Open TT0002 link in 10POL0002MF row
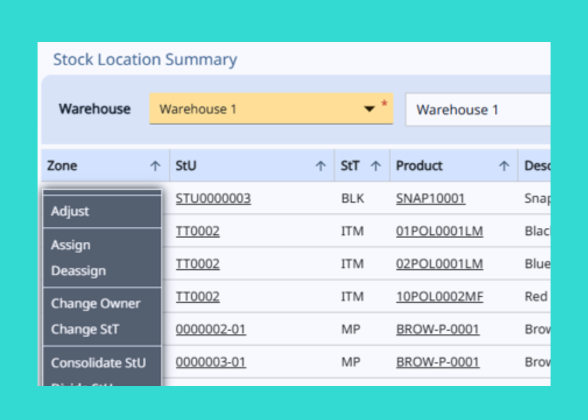588x420 pixels. coord(198,297)
